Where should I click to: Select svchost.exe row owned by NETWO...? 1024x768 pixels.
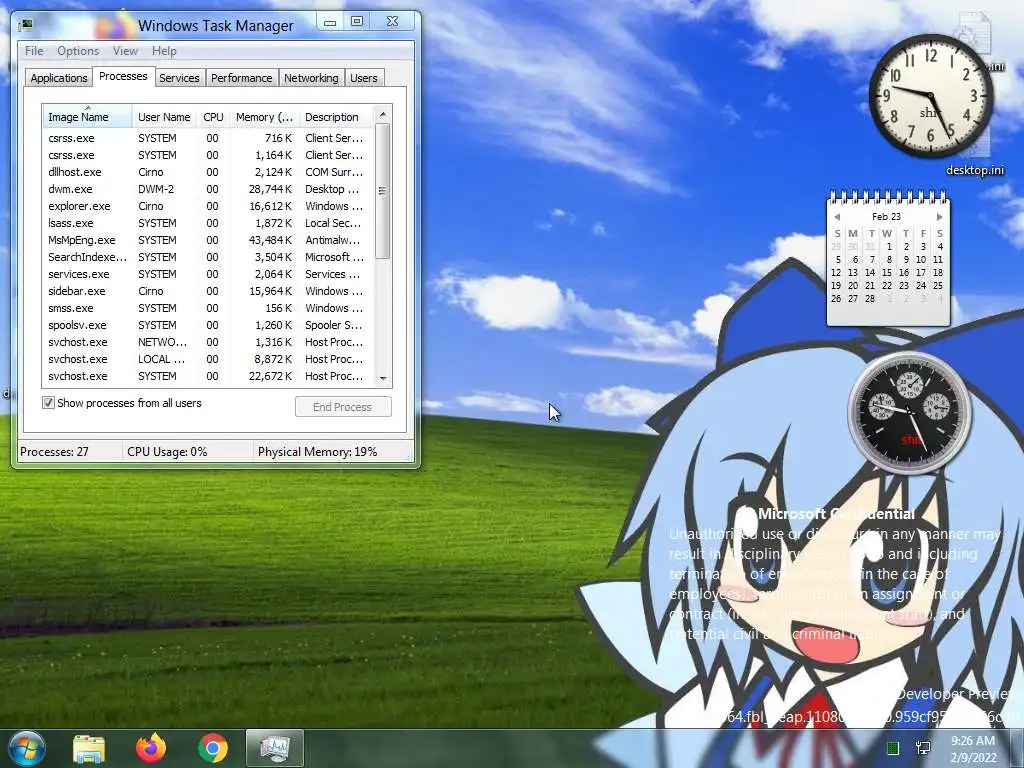208,342
